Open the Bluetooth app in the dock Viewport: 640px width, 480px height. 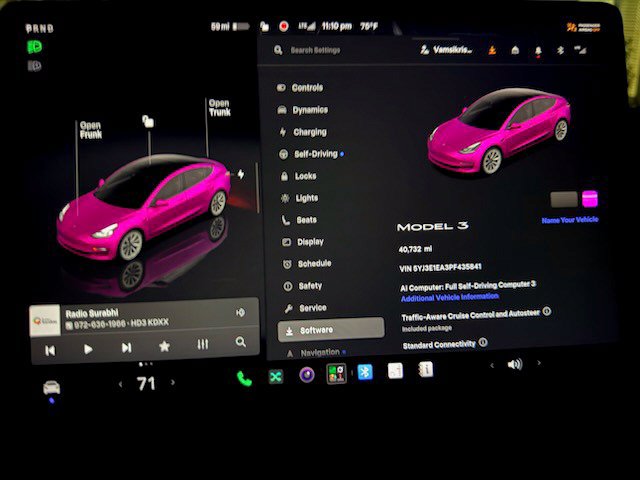[365, 372]
